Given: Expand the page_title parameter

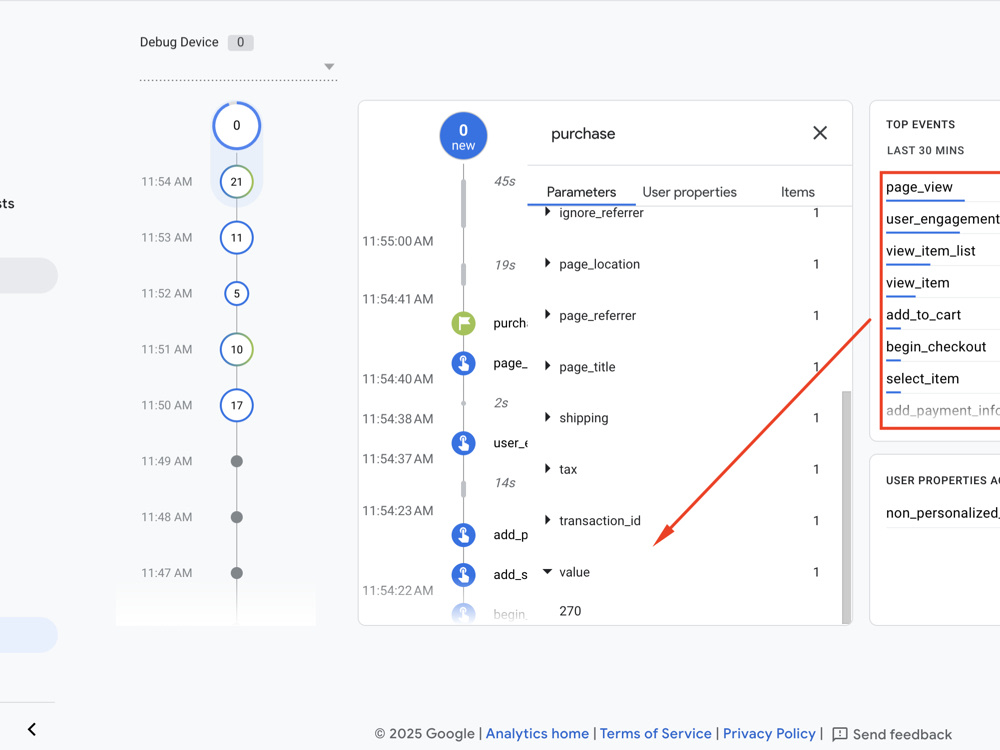Looking at the screenshot, I should click(x=547, y=366).
